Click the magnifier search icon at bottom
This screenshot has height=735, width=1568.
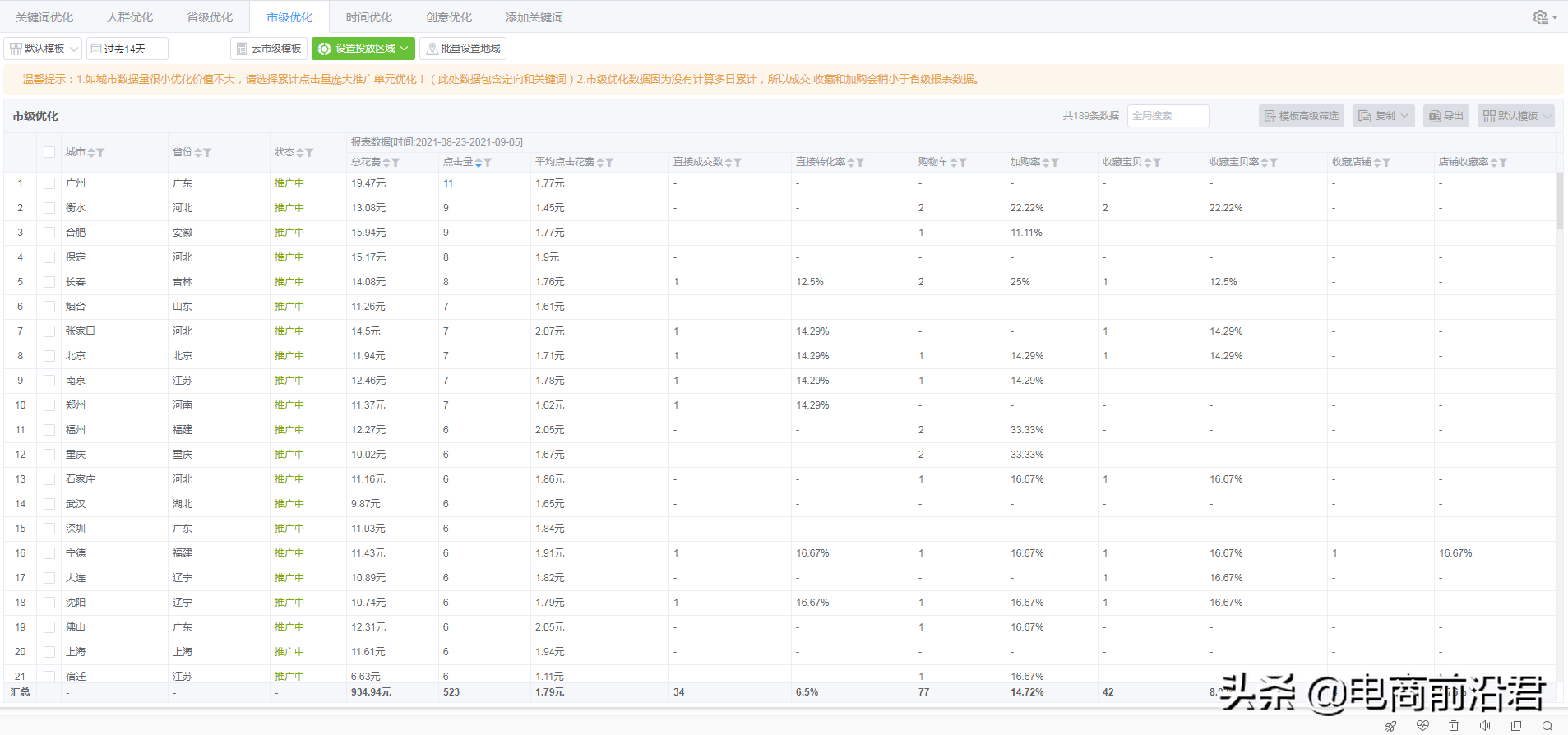tap(1547, 726)
